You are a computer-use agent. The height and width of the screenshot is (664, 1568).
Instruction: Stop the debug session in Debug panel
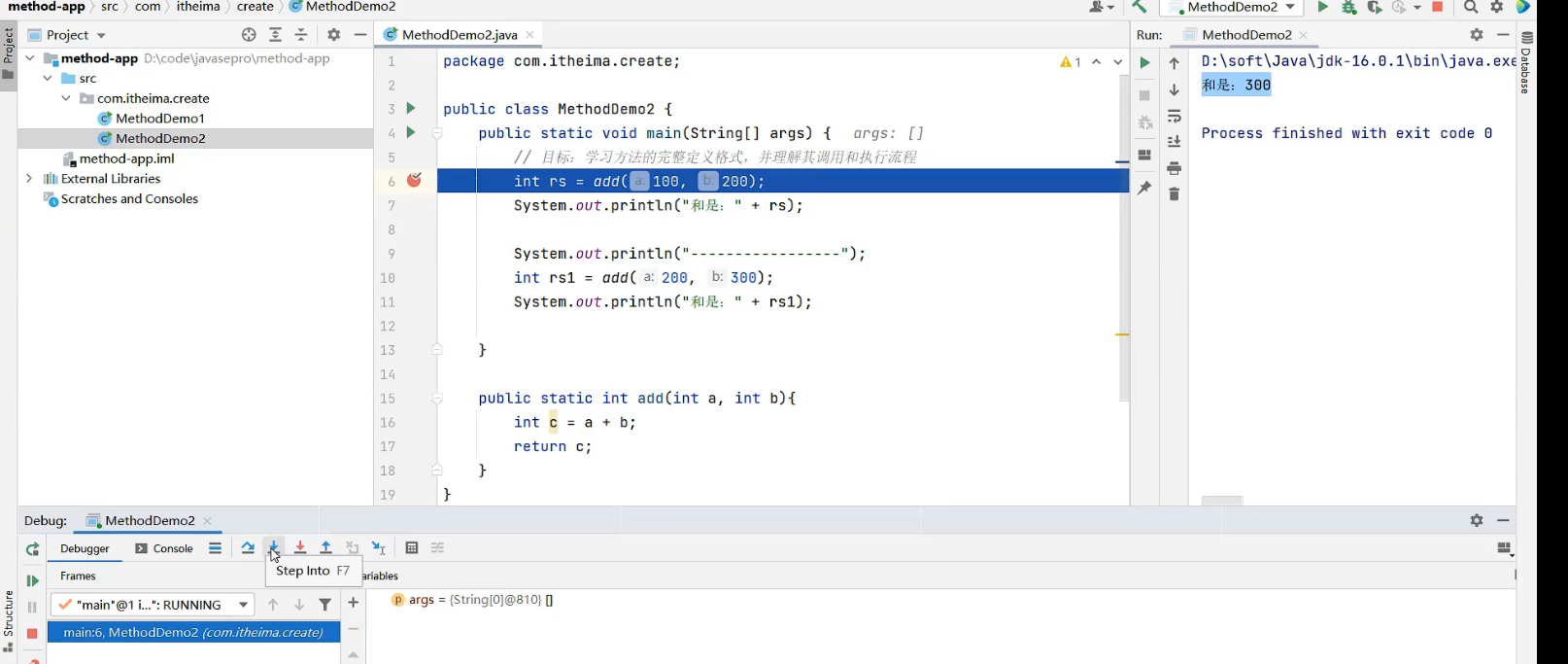(32, 633)
